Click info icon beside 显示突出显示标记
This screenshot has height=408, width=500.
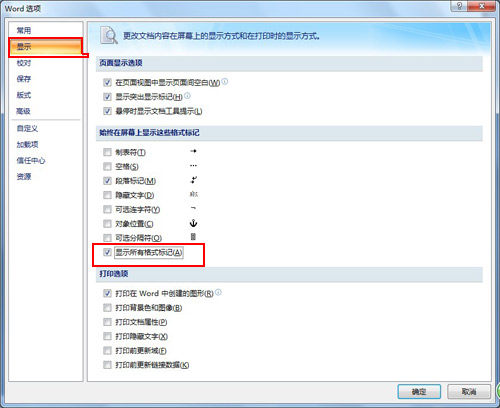[187, 95]
